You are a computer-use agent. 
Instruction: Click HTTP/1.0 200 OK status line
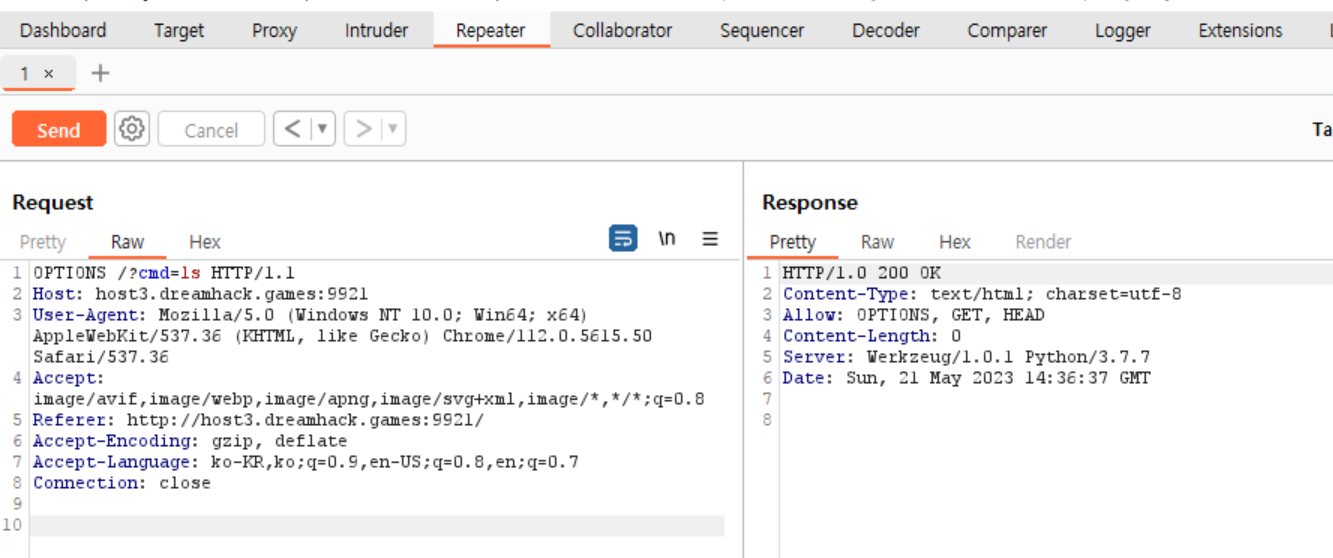click(862, 273)
